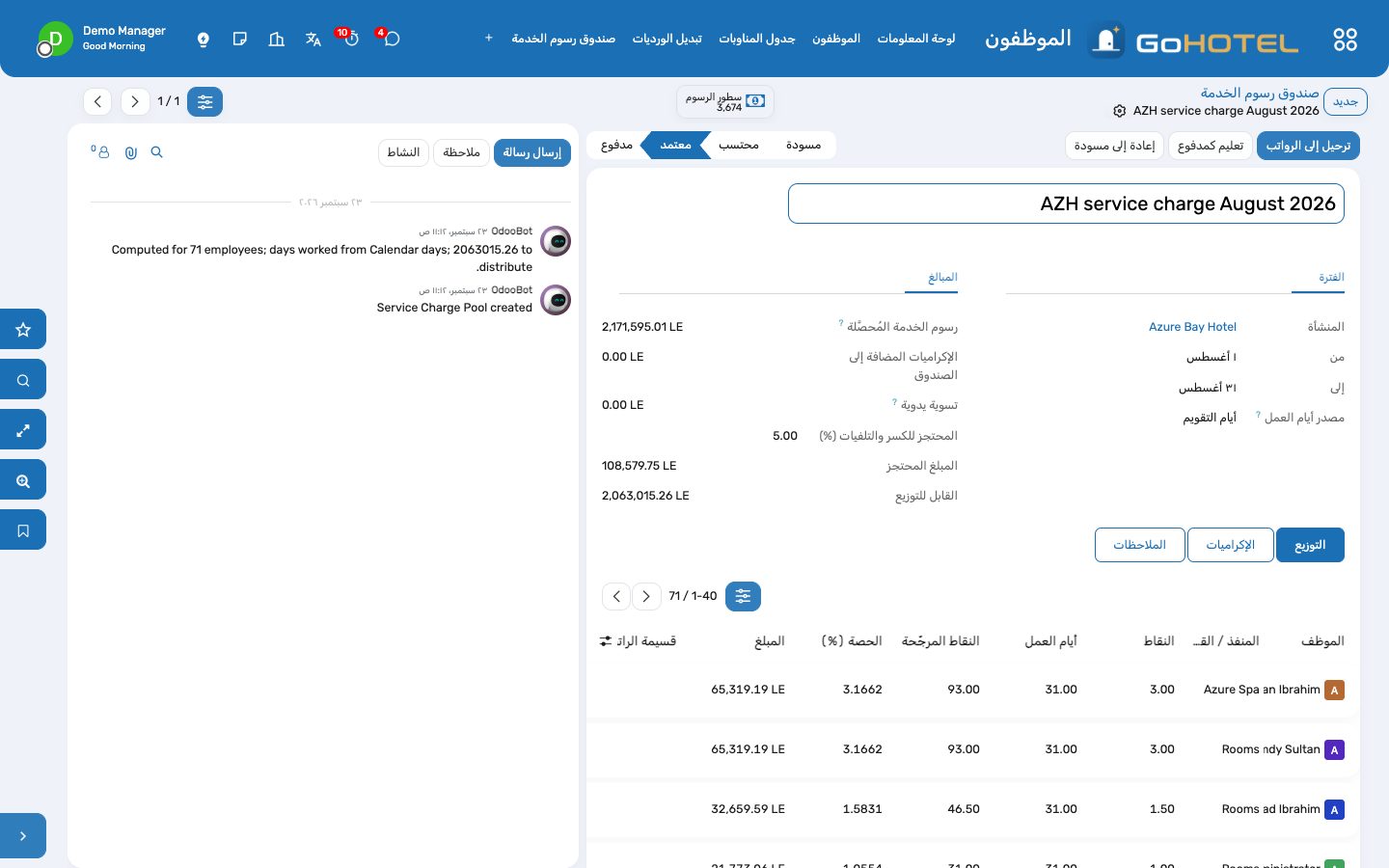Image resolution: width=1389 pixels, height=868 pixels.
Task: Go to the next record in pager
Action: click(x=135, y=101)
